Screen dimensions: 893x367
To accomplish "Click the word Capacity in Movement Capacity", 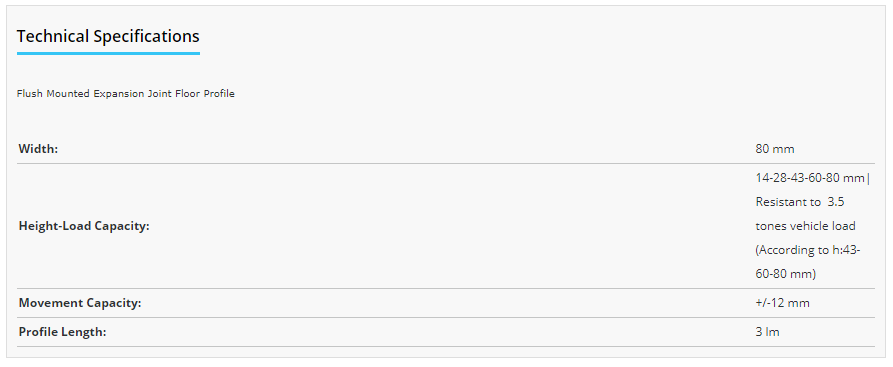I will [113, 303].
